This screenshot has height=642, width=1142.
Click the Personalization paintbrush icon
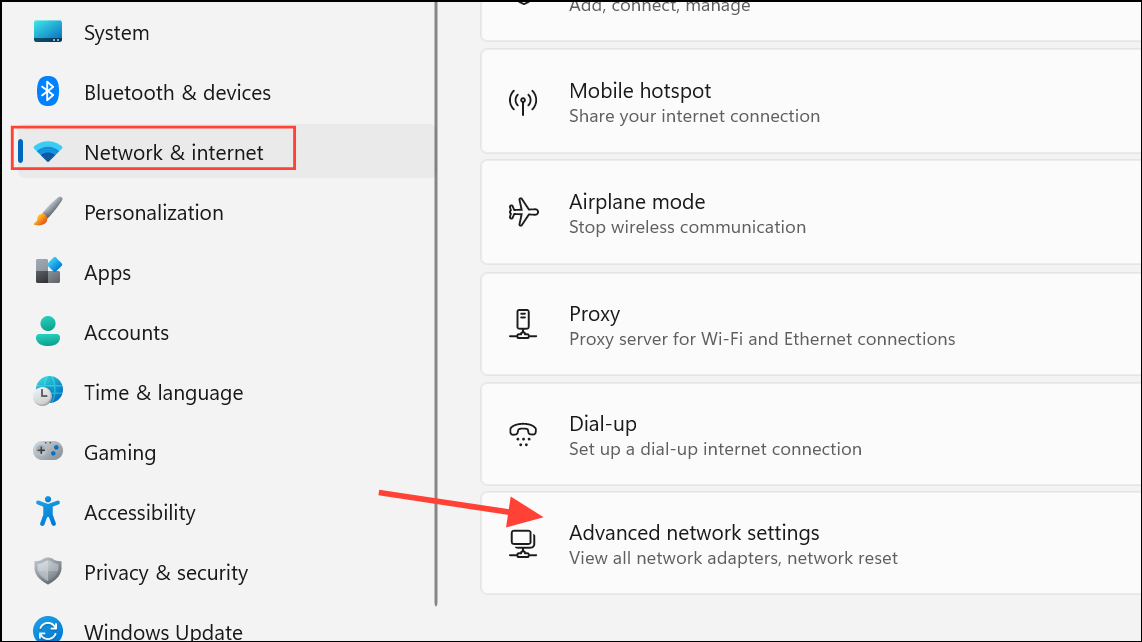click(x=48, y=211)
